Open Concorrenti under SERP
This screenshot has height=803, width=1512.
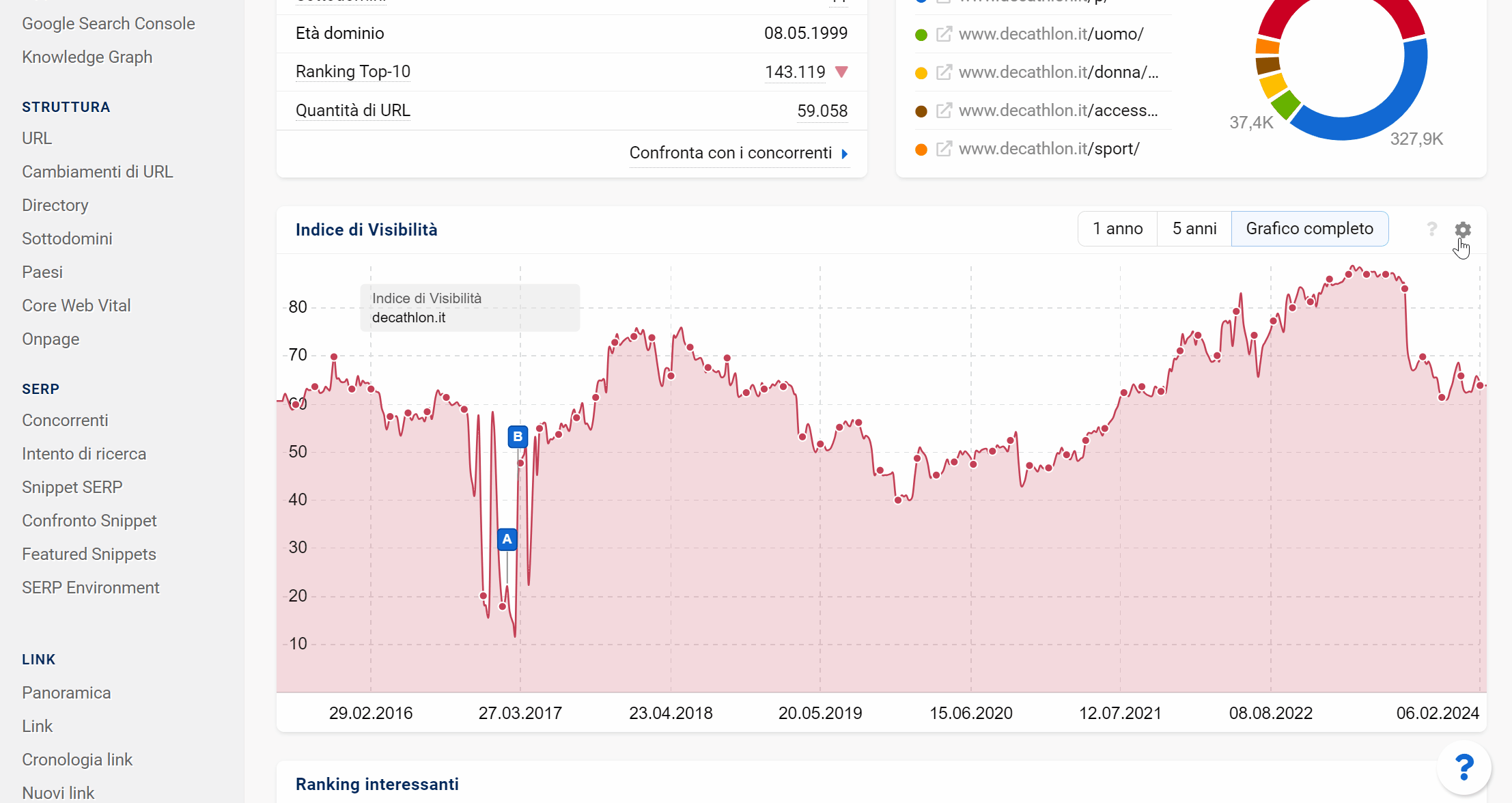[x=65, y=421]
